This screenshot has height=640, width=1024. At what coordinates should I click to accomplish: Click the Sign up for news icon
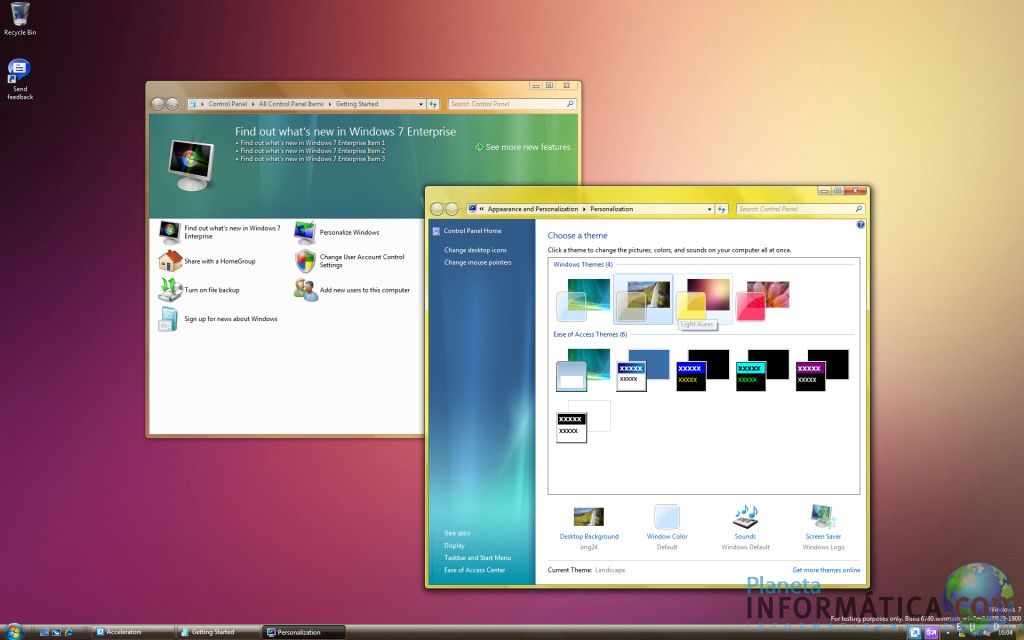168,319
